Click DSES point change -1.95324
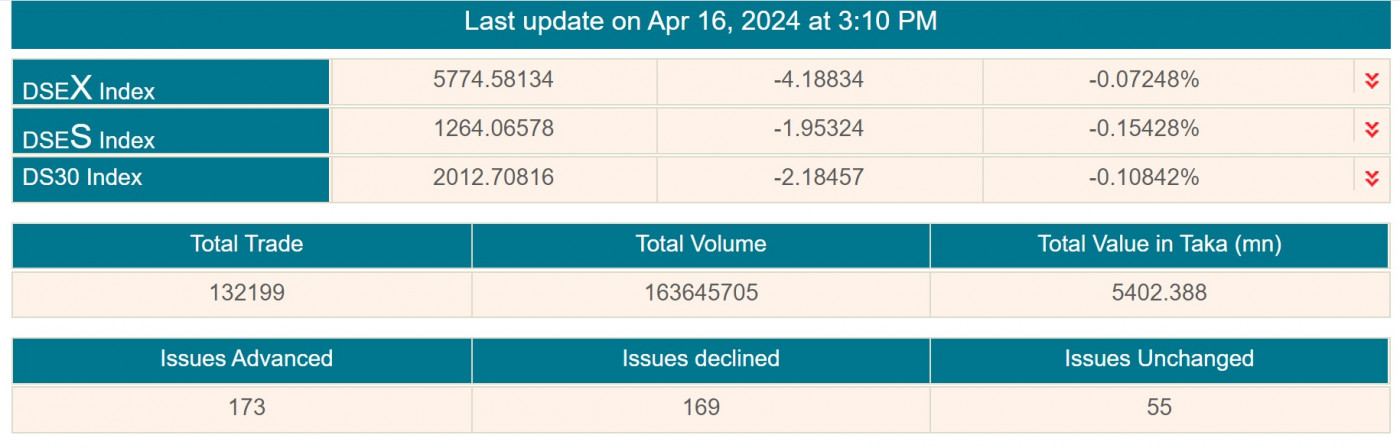This screenshot has width=1400, height=448. (819, 129)
